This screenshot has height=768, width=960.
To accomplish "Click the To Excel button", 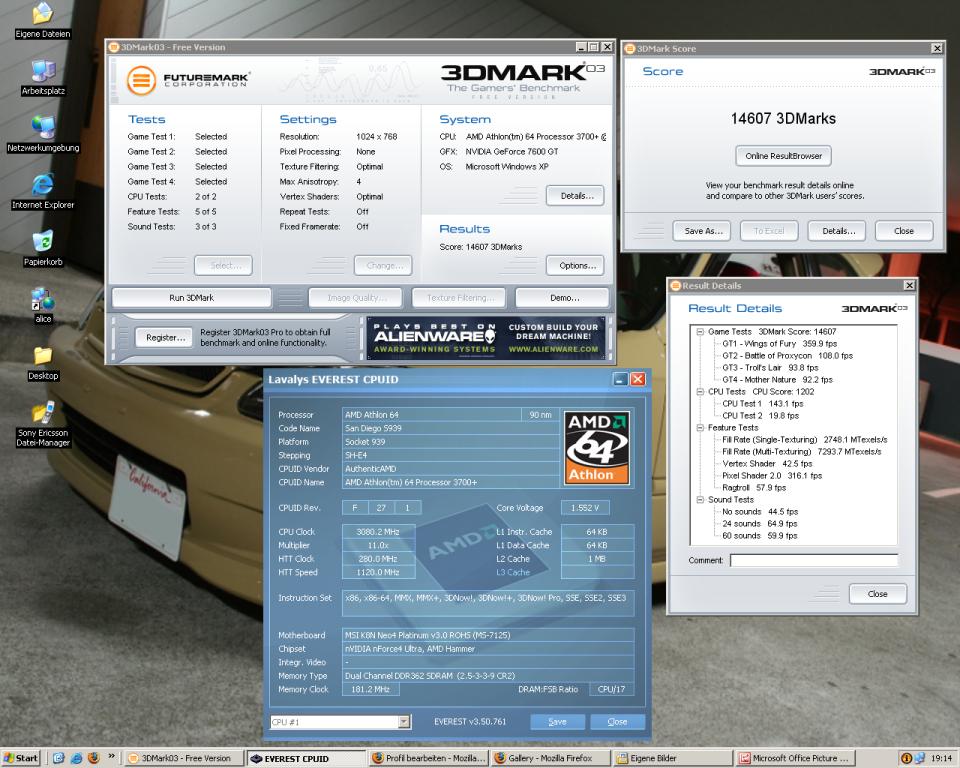I will coord(770,231).
